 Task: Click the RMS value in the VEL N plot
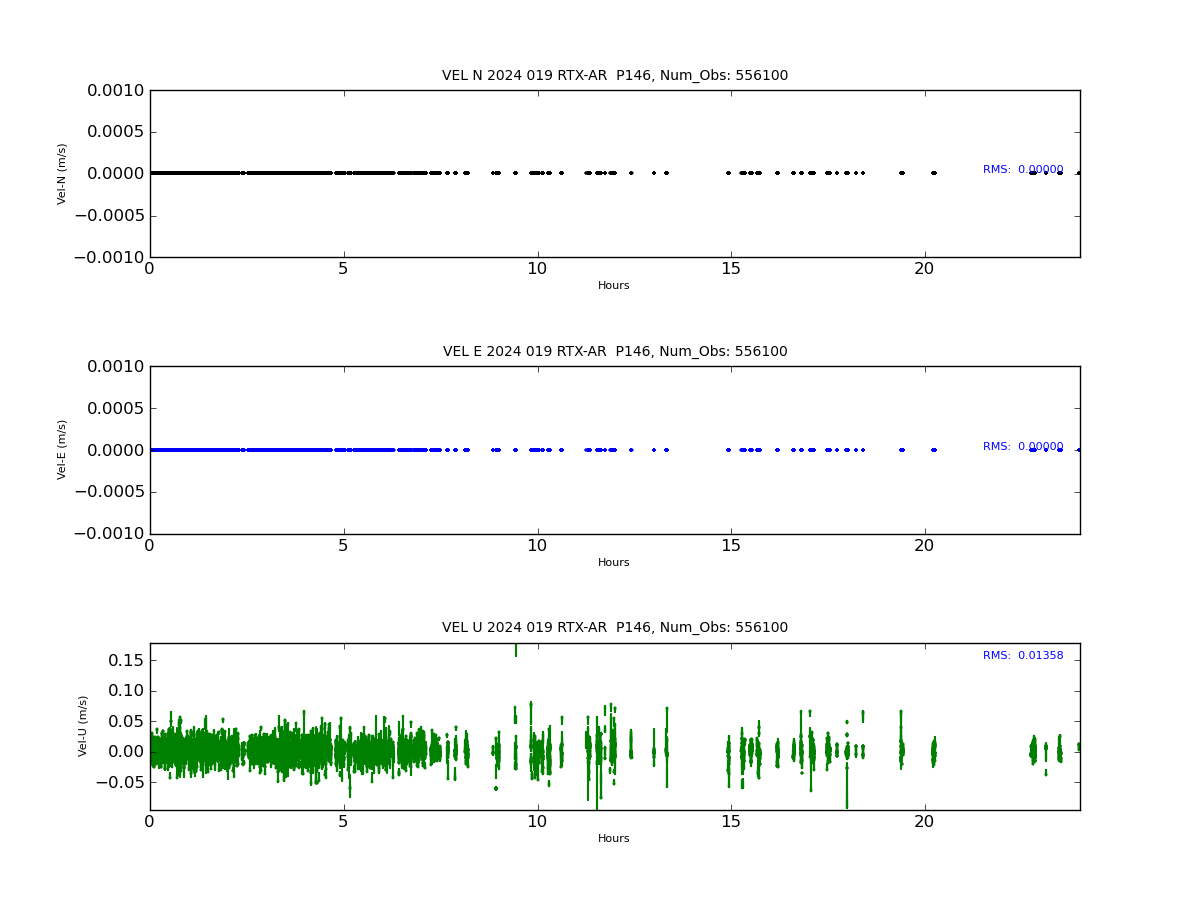coord(1023,170)
